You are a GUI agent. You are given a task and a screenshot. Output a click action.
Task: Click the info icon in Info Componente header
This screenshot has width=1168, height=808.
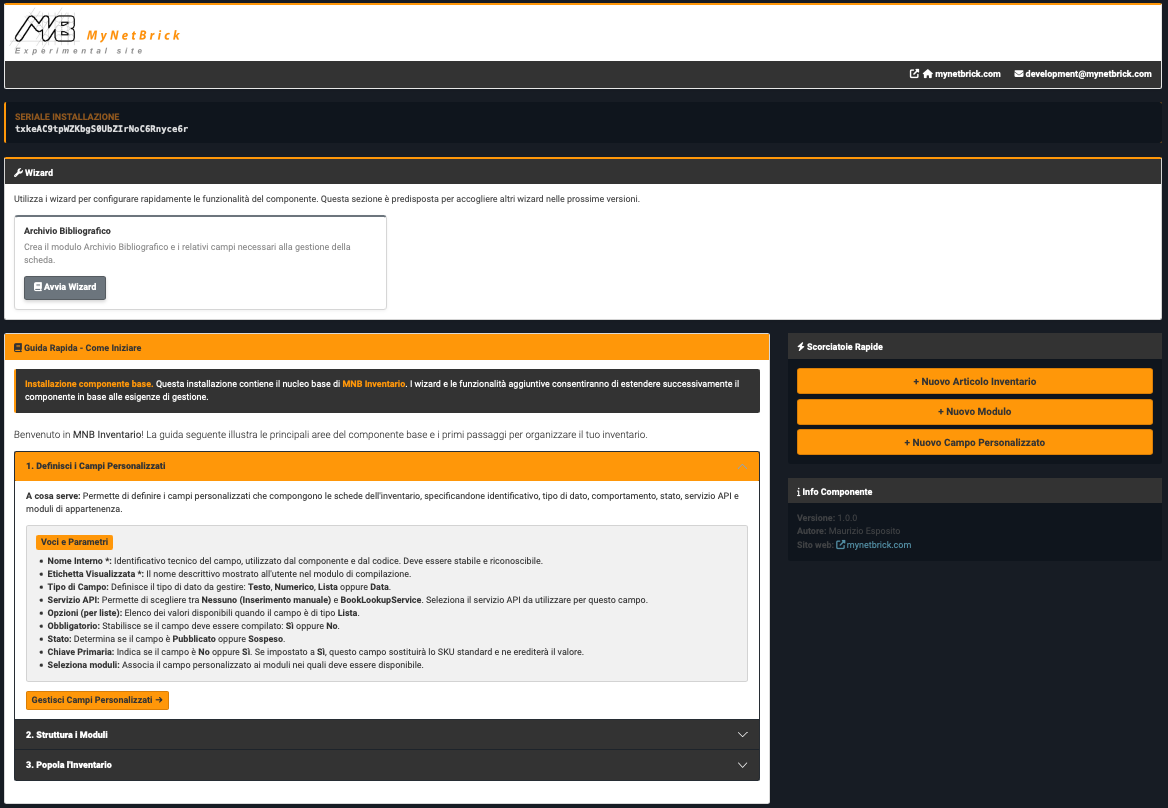coord(799,492)
